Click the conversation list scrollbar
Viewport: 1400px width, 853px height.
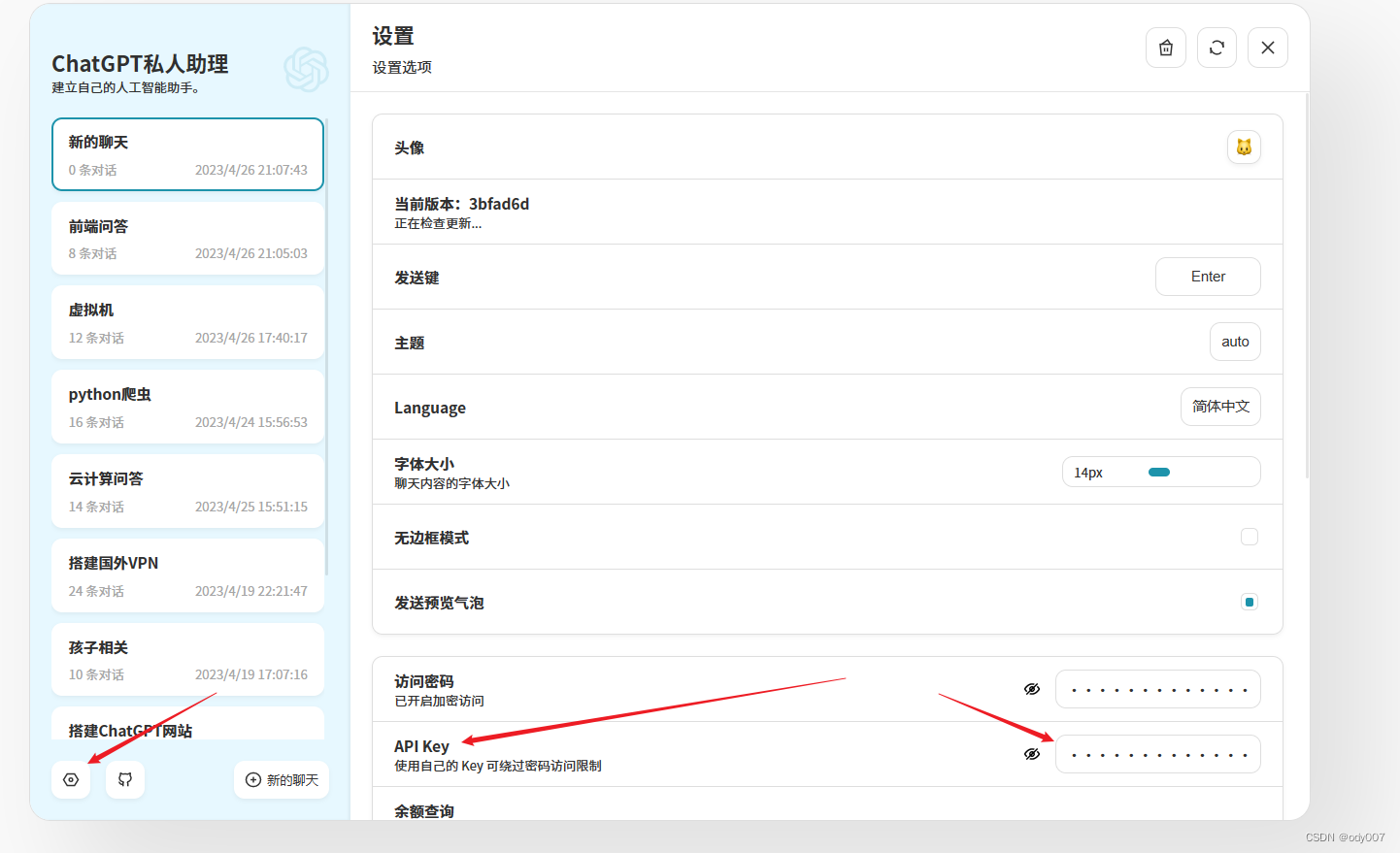[326, 346]
